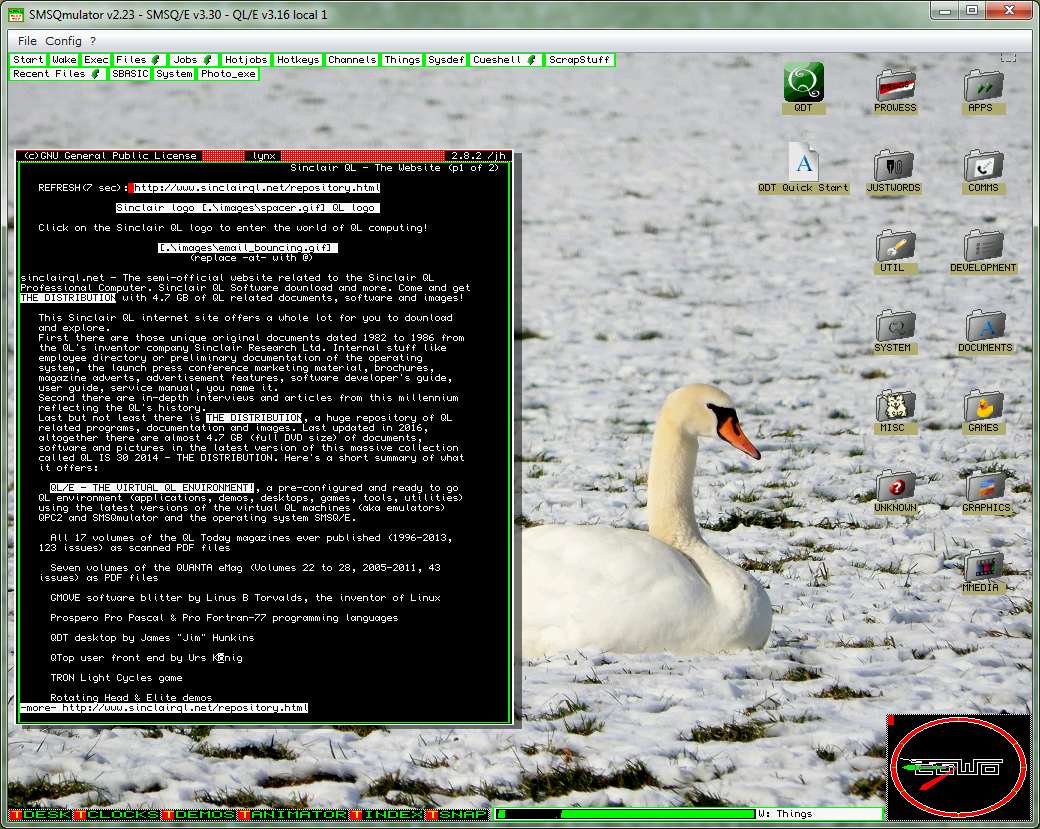Click the System toolbar button
The image size is (1040, 829).
point(174,74)
